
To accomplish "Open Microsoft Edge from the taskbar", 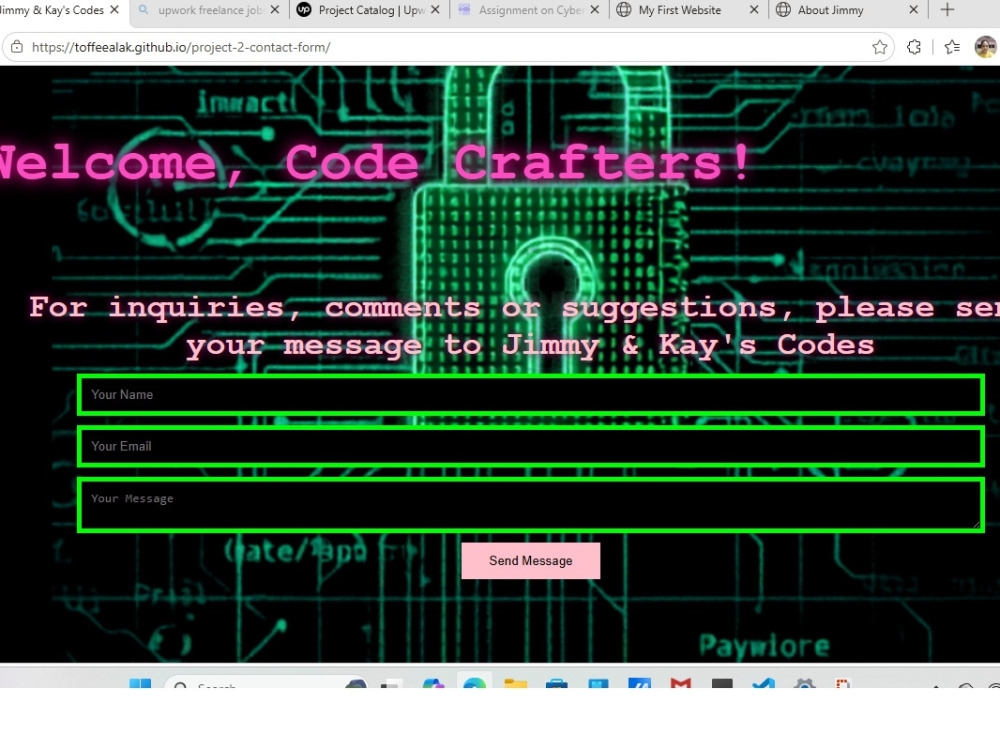I will (x=474, y=682).
